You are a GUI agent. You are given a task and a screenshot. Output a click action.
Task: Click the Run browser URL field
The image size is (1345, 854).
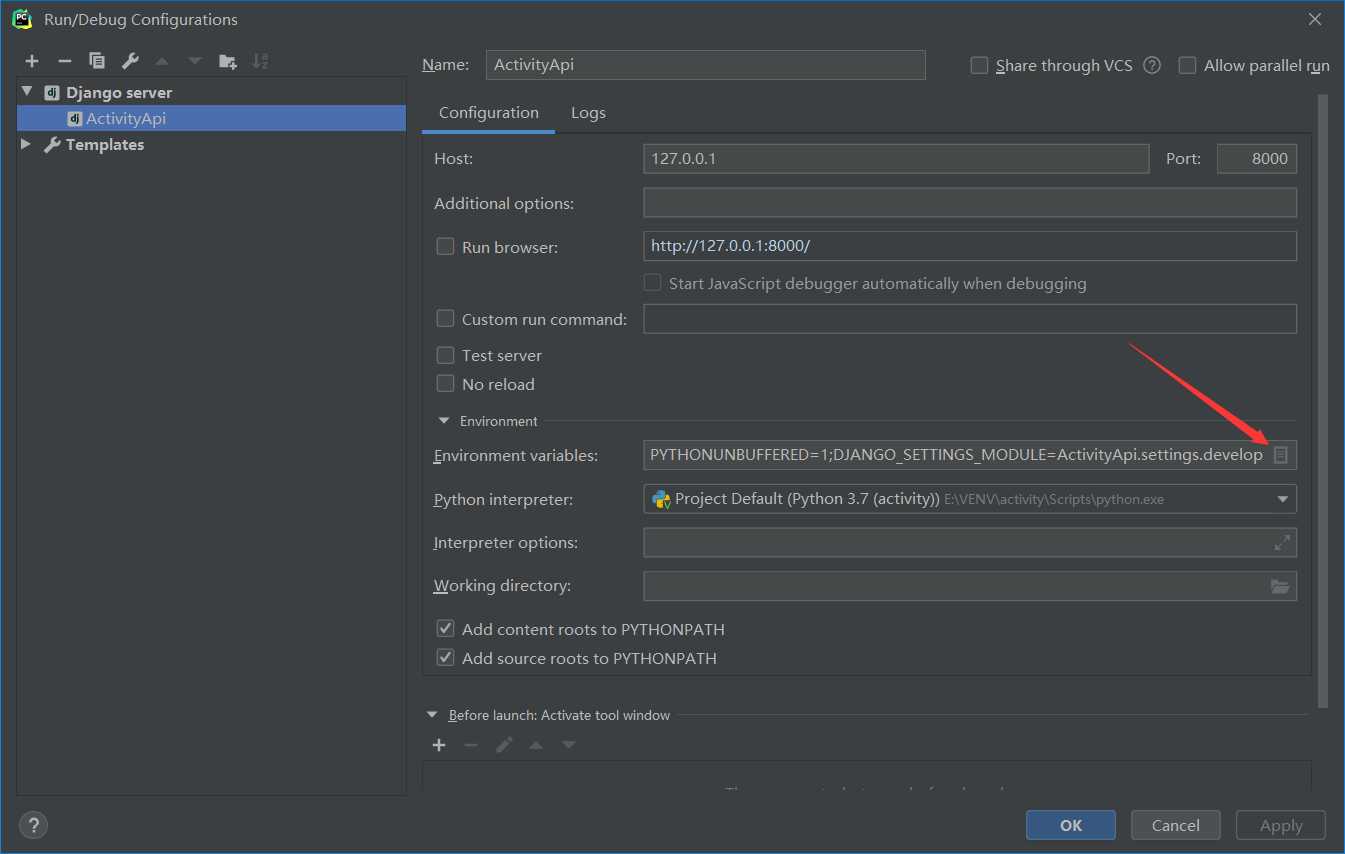click(x=970, y=246)
